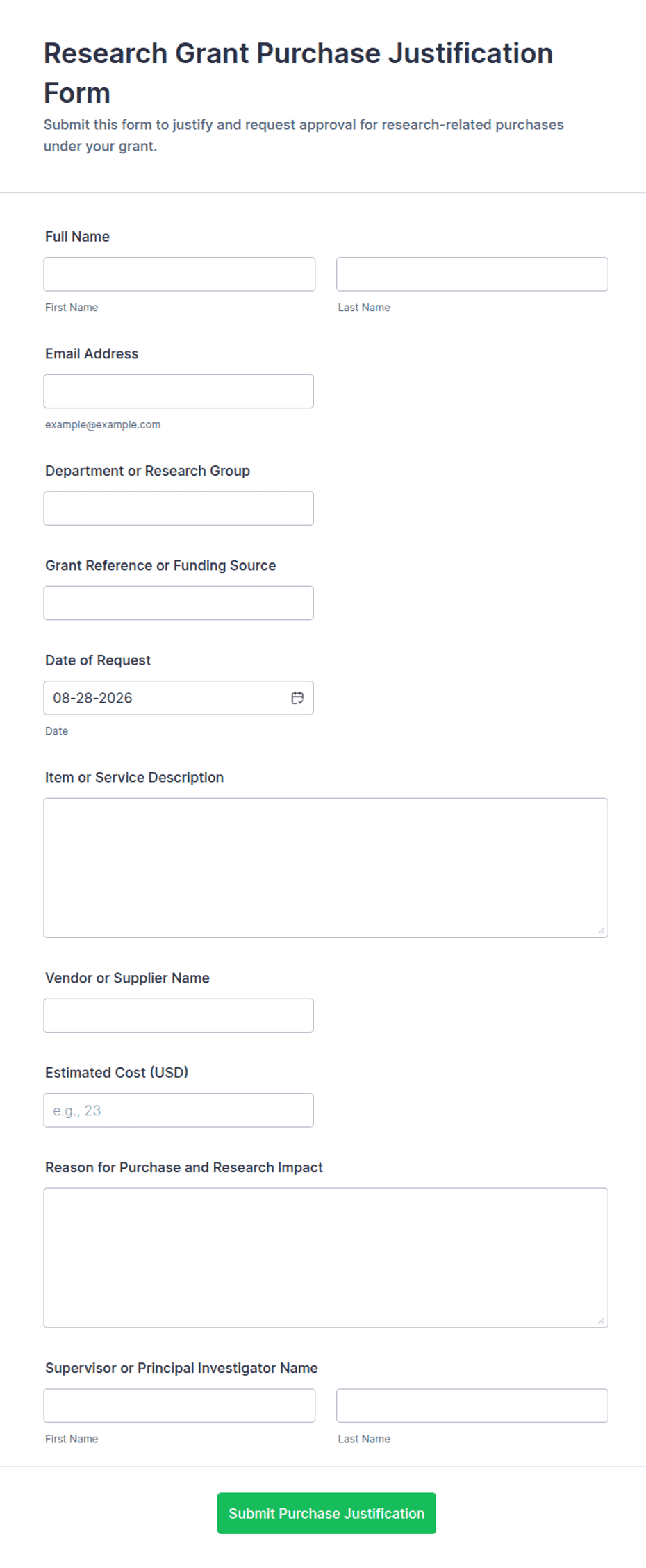This screenshot has height=1568, width=646.
Task: Click the Estimated Cost (USD) input
Action: coord(179,1110)
